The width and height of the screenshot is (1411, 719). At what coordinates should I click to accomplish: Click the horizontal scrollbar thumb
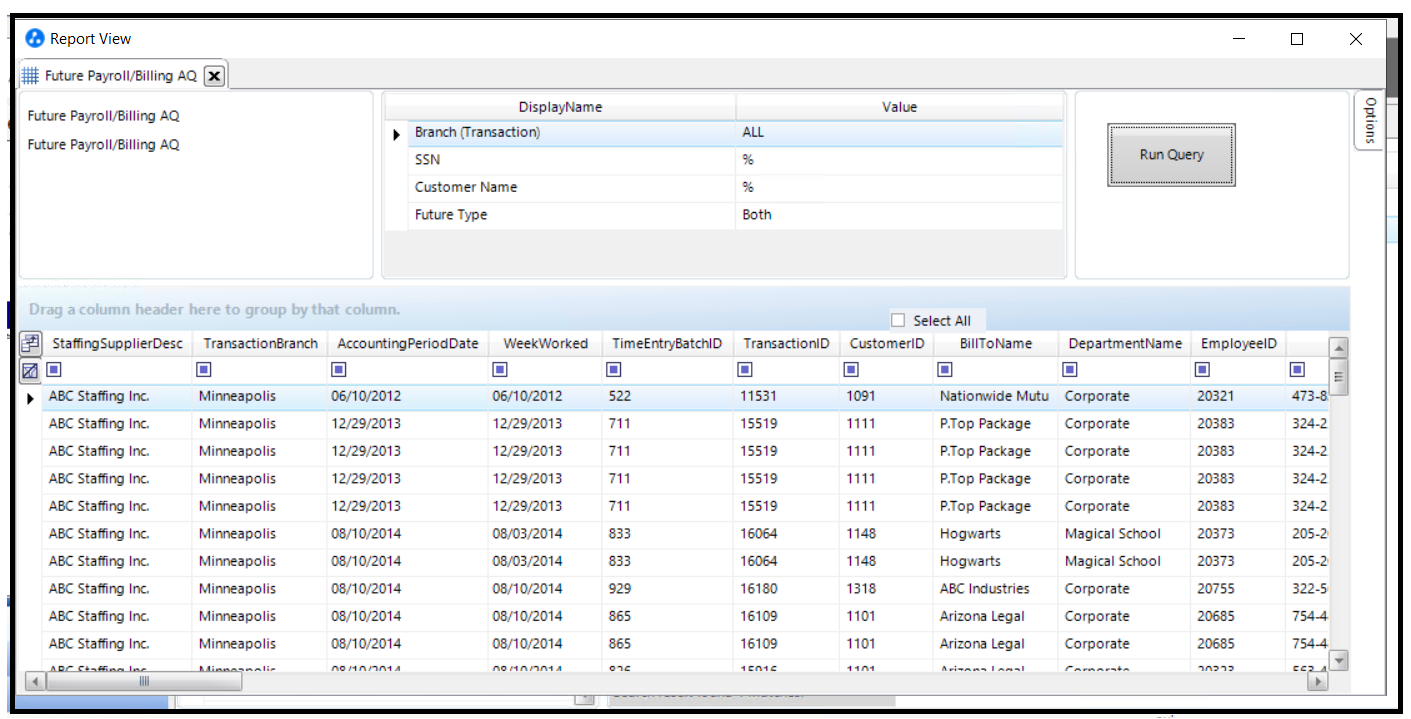144,681
